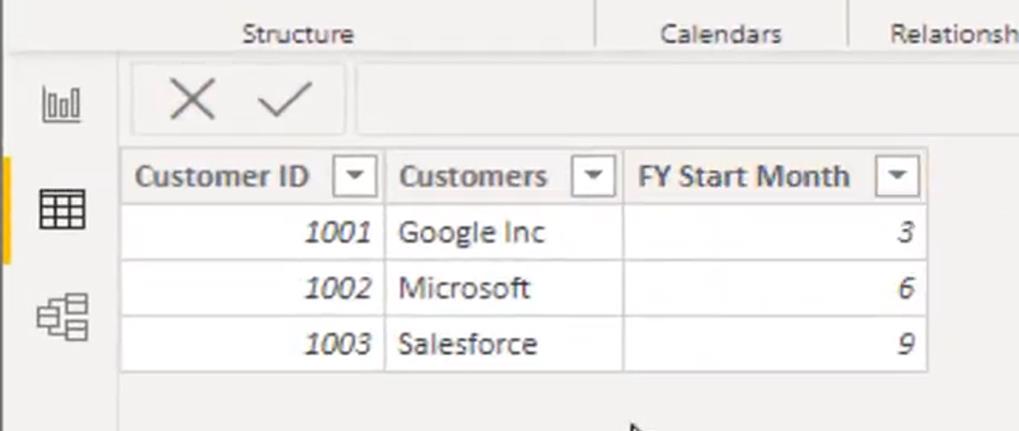Image resolution: width=1019 pixels, height=431 pixels.
Task: Open Customers column filter dropdown
Action: [x=593, y=176]
